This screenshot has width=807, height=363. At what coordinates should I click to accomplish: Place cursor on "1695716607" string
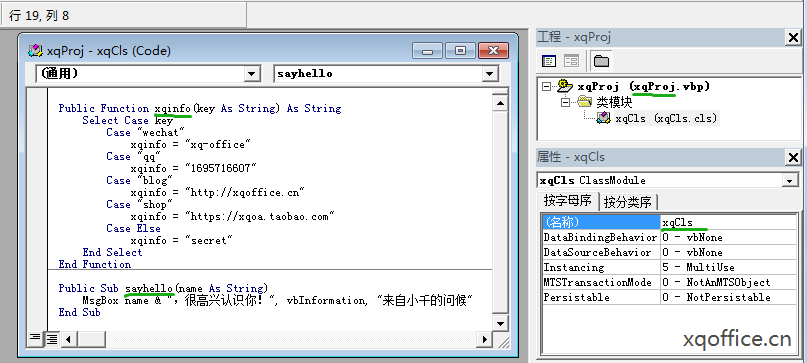pos(221,168)
